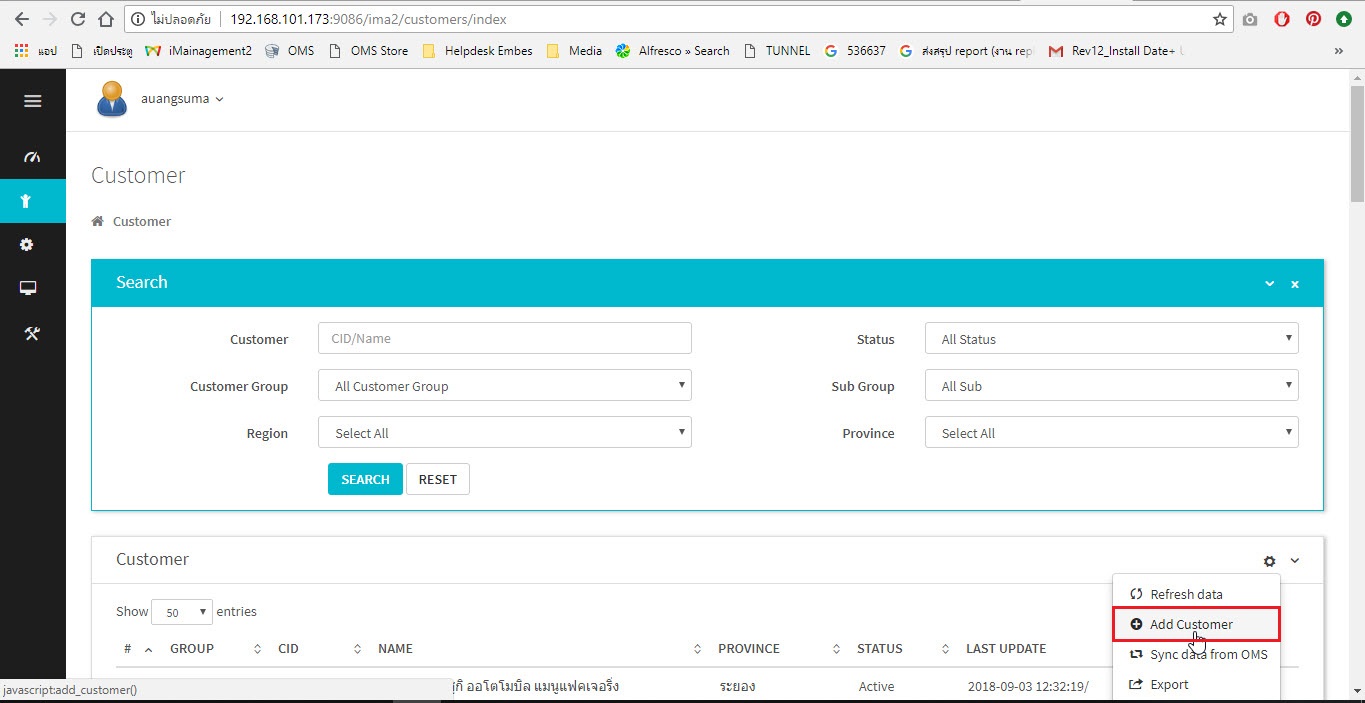Sort by the # column header
Screen dimensions: 1365x703
[138, 649]
